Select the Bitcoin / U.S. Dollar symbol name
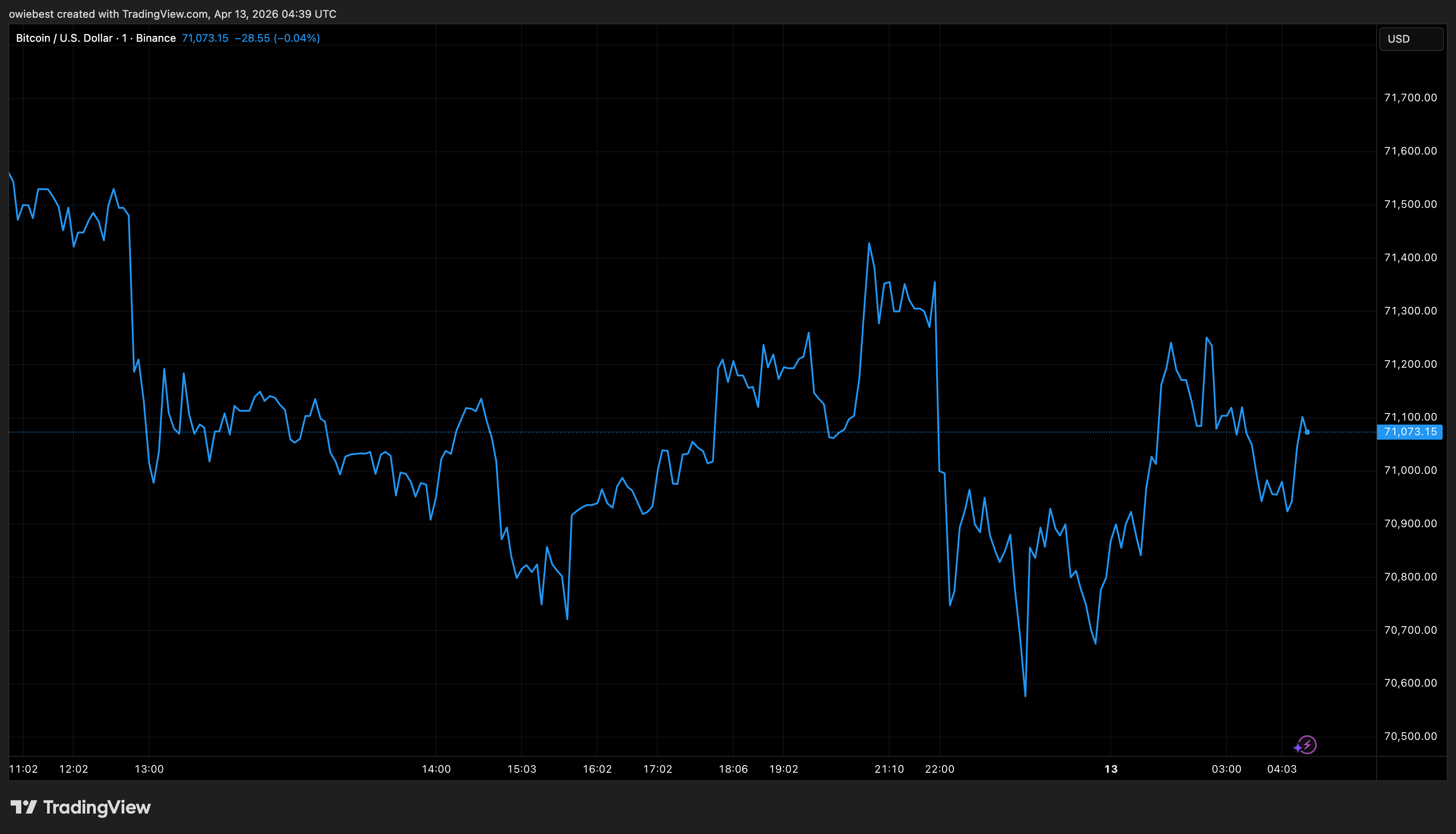 coord(63,38)
